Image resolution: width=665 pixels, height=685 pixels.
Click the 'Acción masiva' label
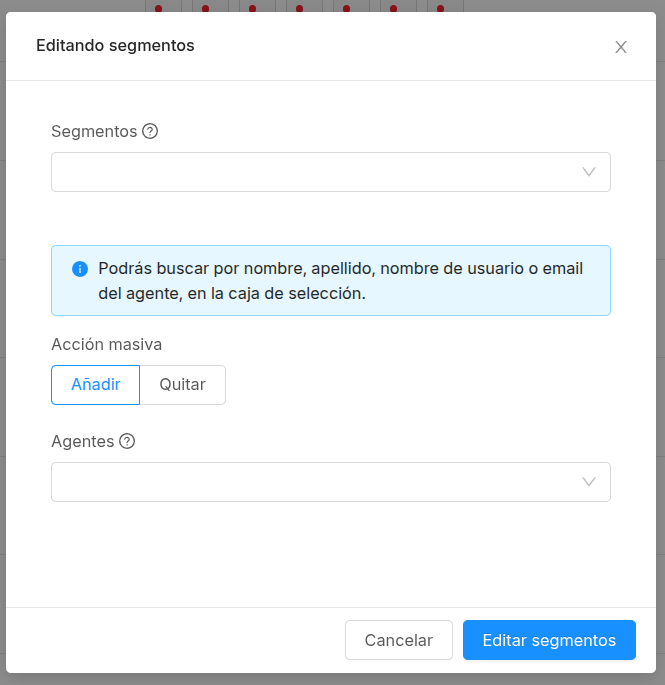tap(107, 344)
